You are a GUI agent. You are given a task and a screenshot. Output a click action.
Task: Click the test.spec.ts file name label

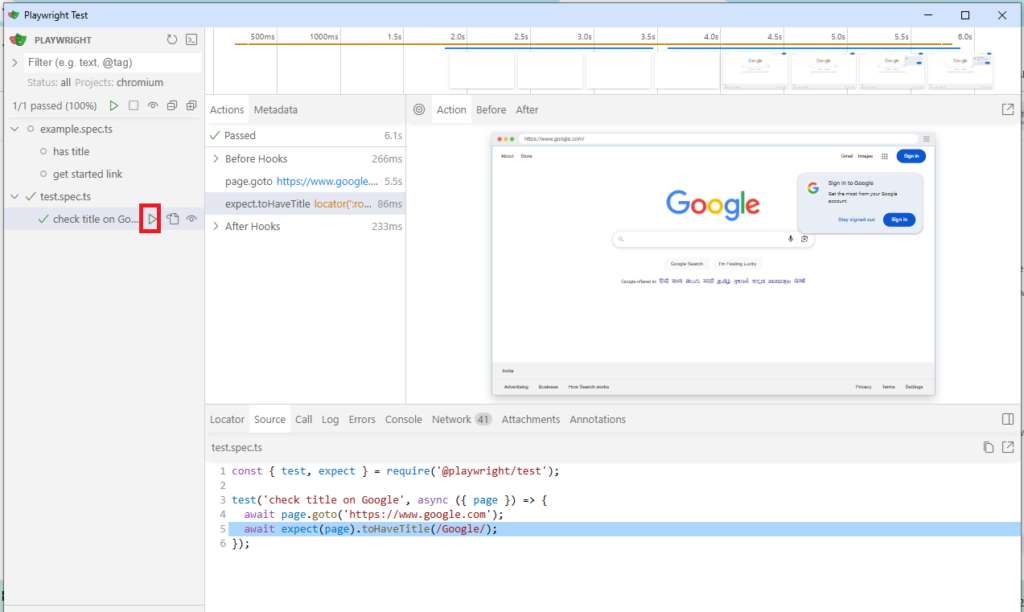(x=236, y=447)
